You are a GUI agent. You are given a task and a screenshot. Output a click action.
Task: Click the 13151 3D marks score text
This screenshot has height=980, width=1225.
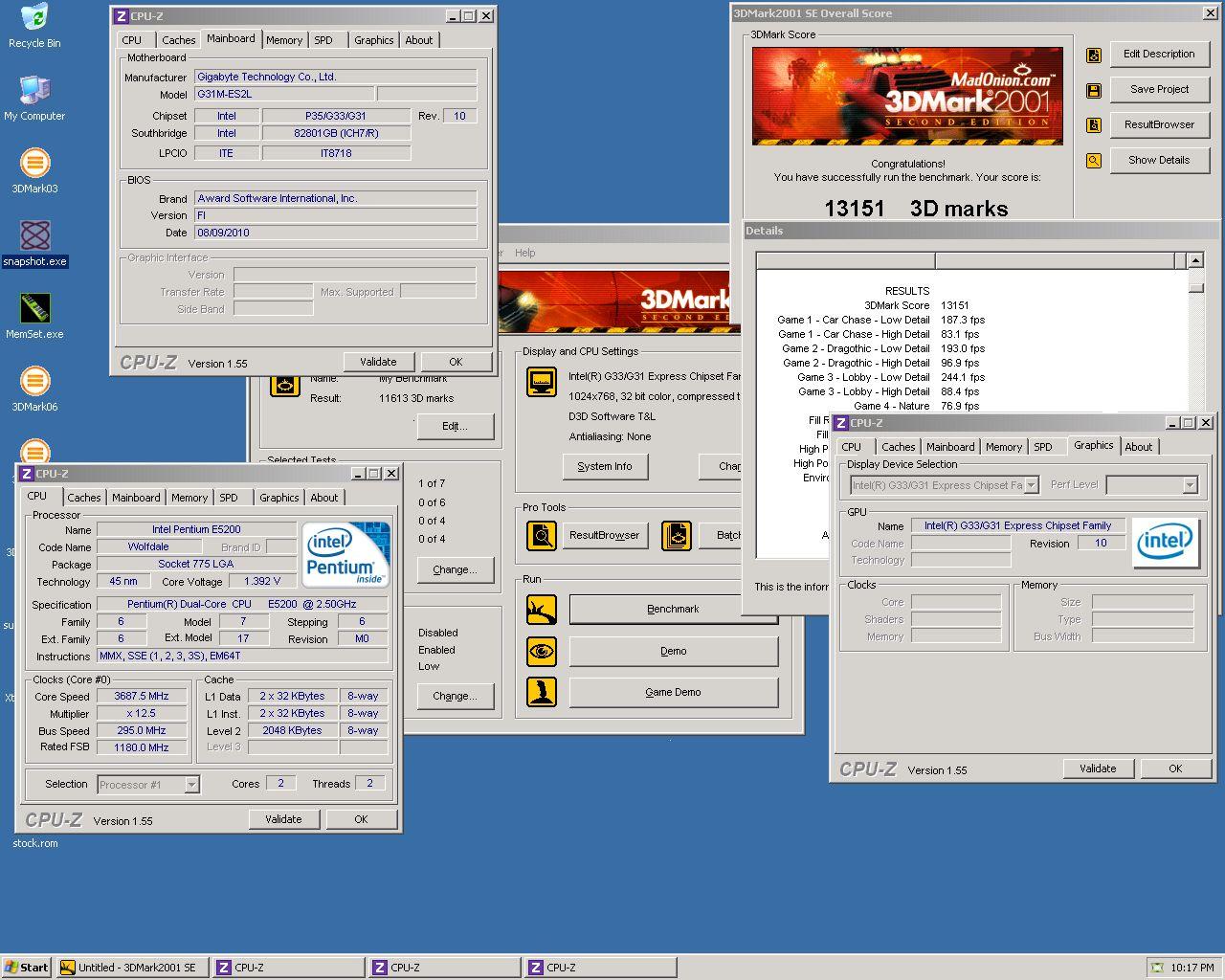pyautogui.click(x=916, y=209)
